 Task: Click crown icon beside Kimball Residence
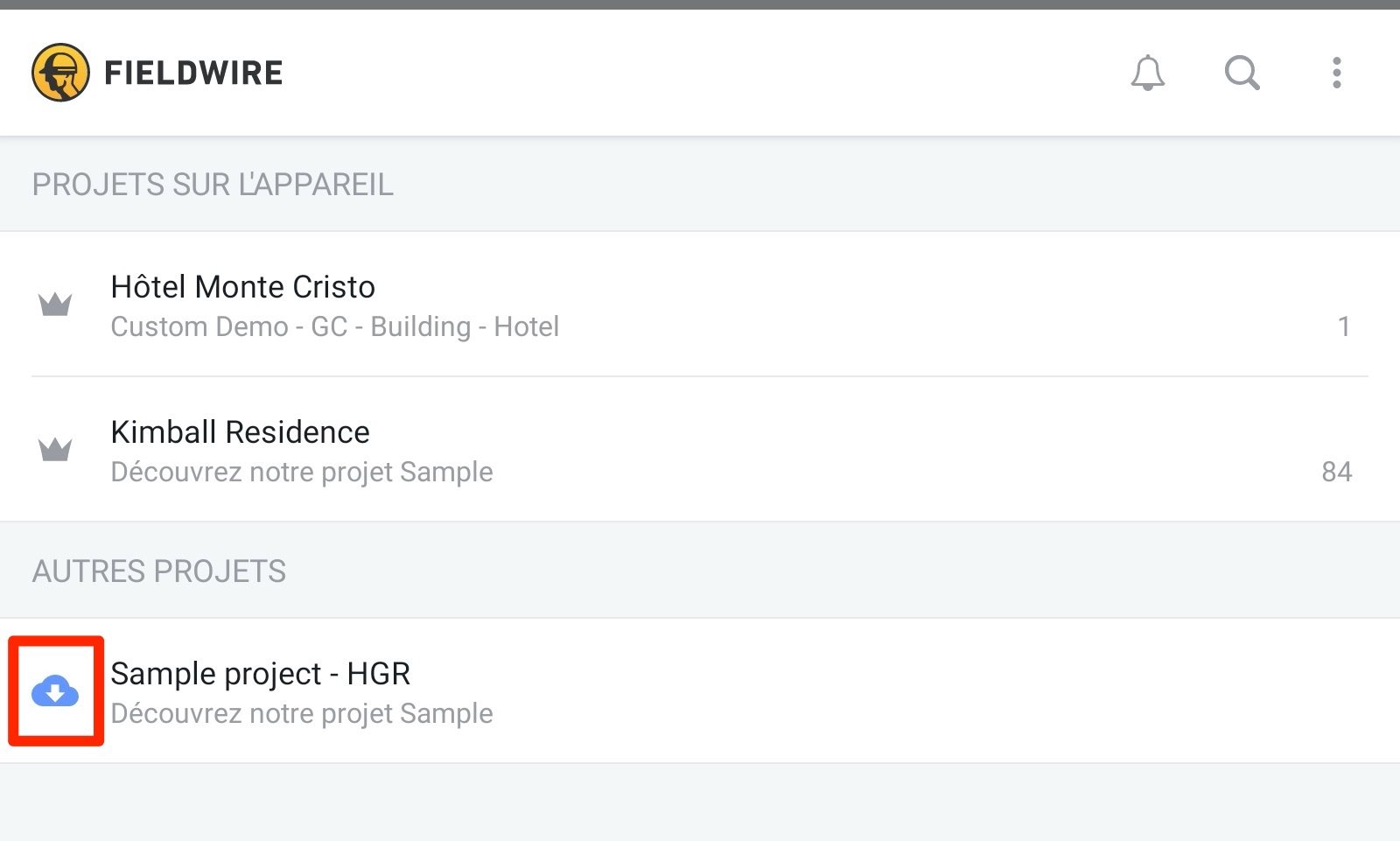click(55, 449)
